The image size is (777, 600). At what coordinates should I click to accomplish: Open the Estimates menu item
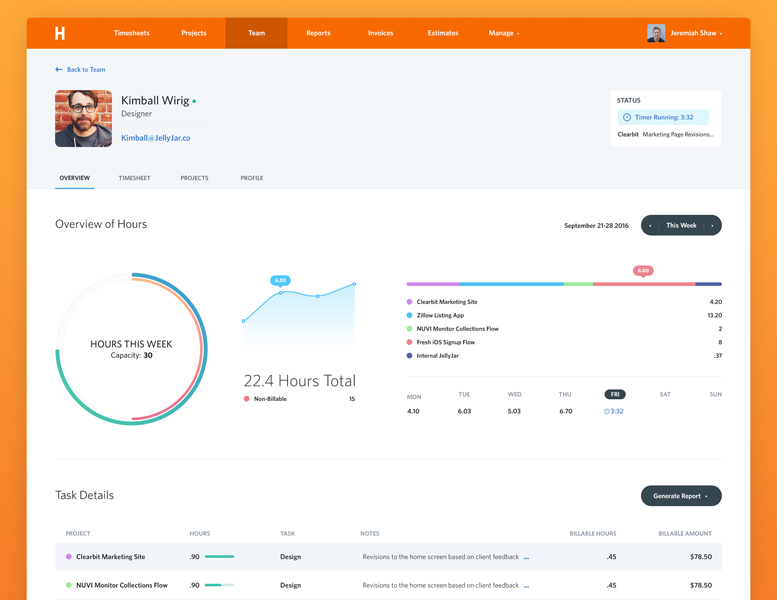tap(443, 33)
